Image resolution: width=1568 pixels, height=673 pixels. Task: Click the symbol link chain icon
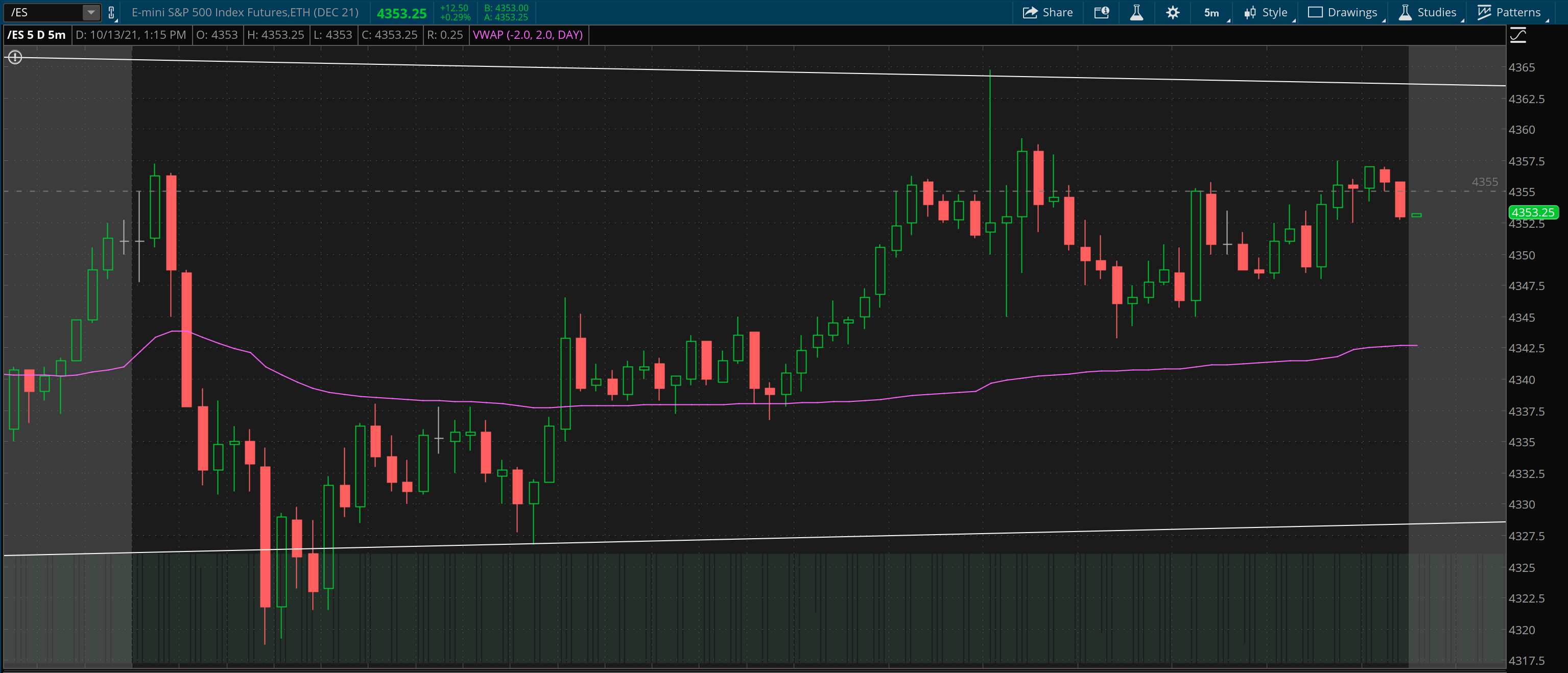coord(111,12)
